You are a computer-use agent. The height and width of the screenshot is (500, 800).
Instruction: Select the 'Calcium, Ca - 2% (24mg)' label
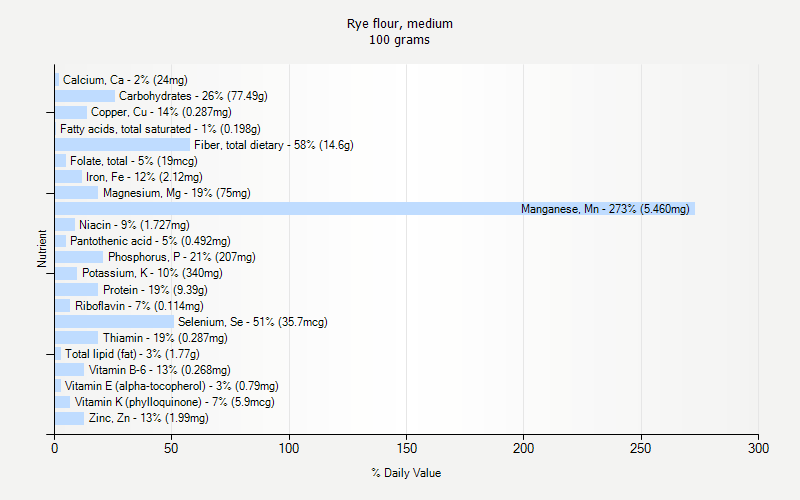click(125, 80)
